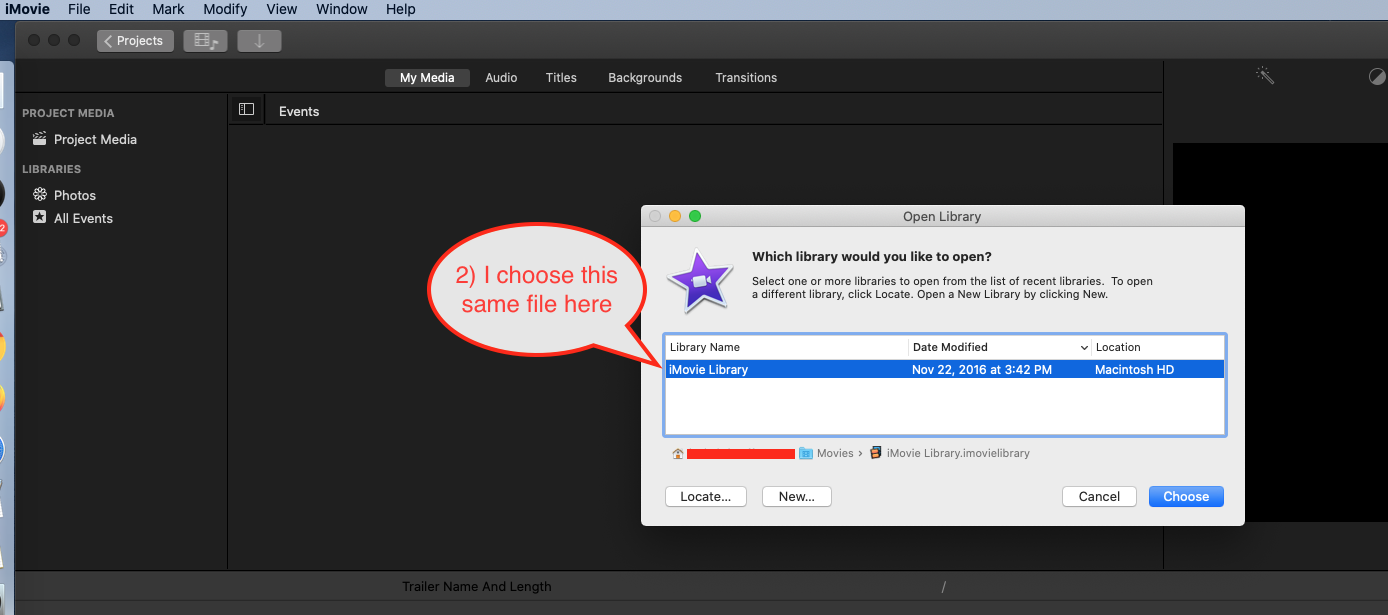Click the Photos flower icon
The image size is (1388, 615).
40,194
